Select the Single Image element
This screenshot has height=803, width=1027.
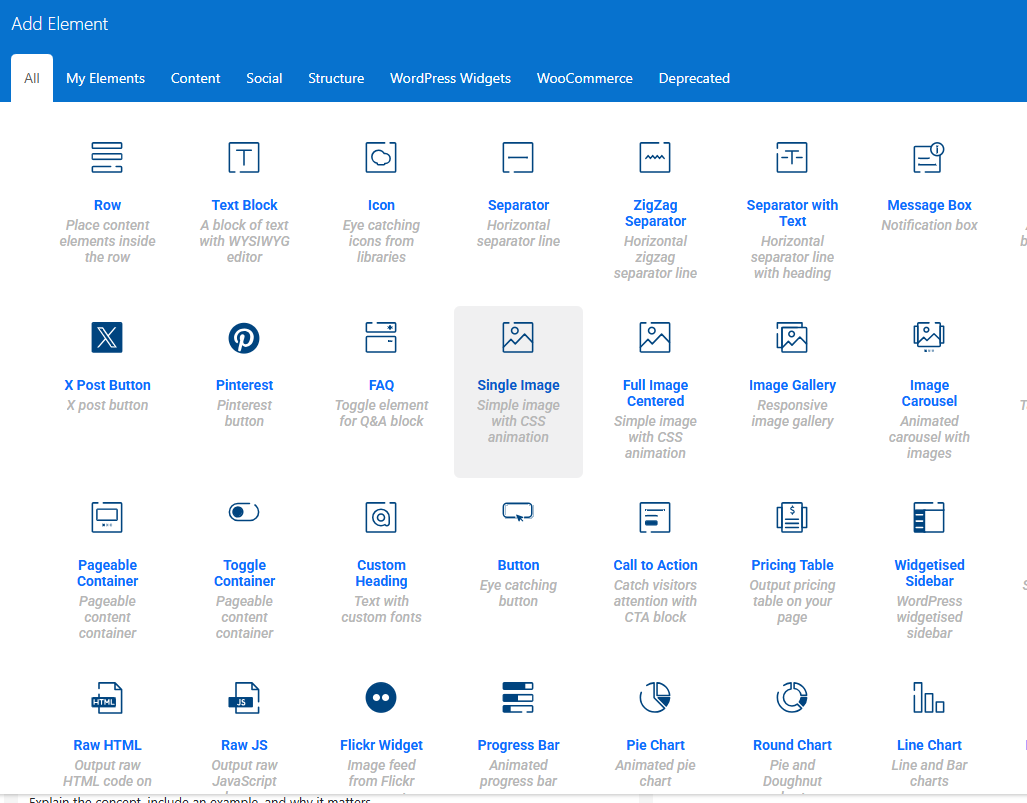tap(518, 385)
